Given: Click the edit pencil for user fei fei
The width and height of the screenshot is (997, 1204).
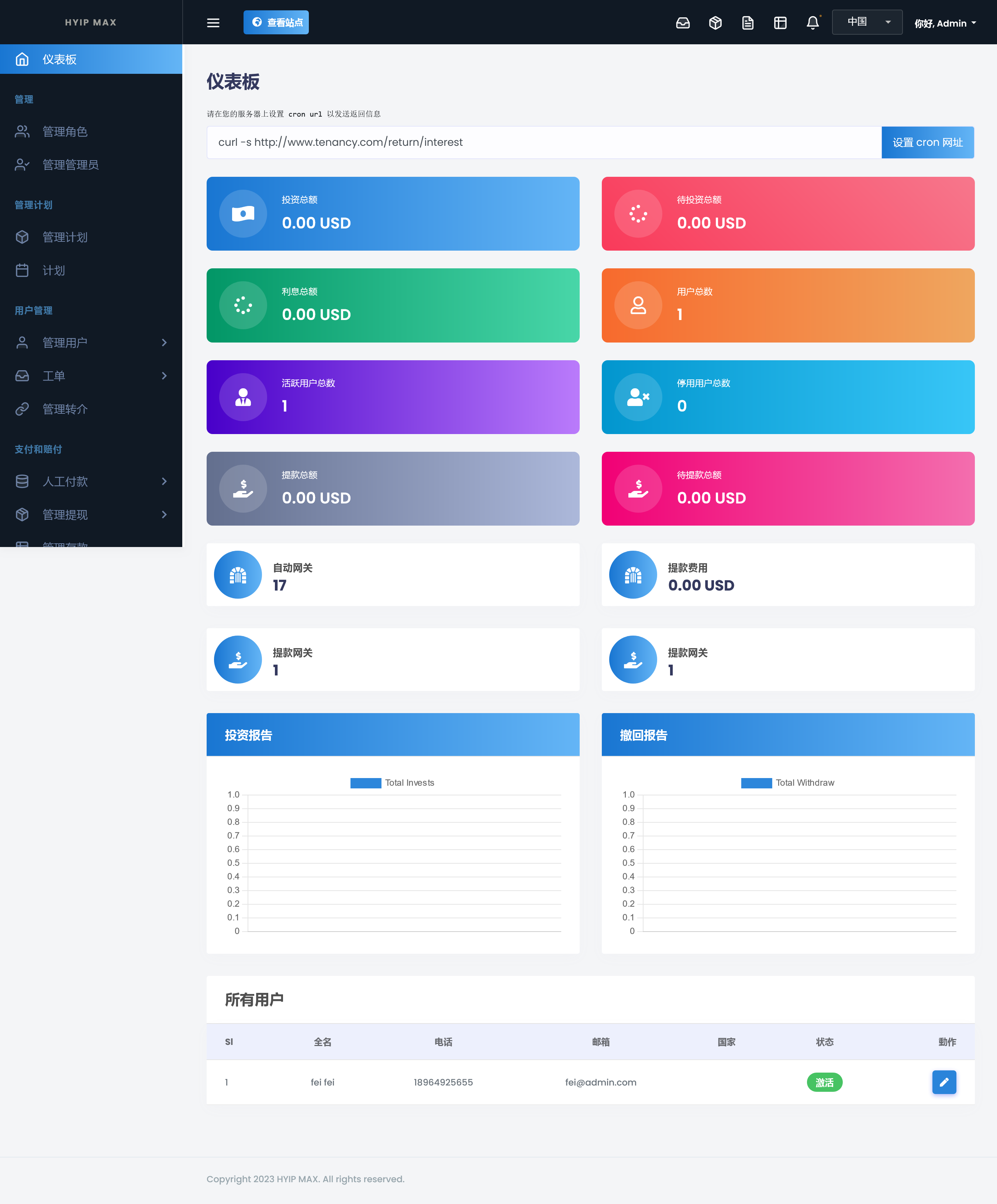Looking at the screenshot, I should click(x=943, y=1082).
